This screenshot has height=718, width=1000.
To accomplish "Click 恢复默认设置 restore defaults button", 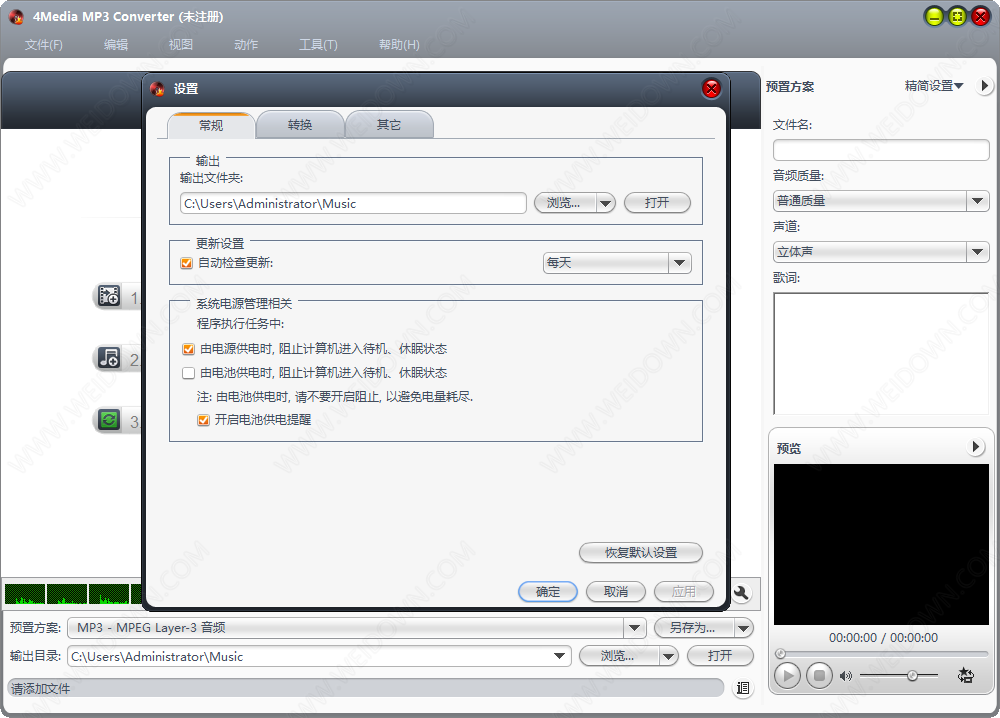I will pos(640,552).
